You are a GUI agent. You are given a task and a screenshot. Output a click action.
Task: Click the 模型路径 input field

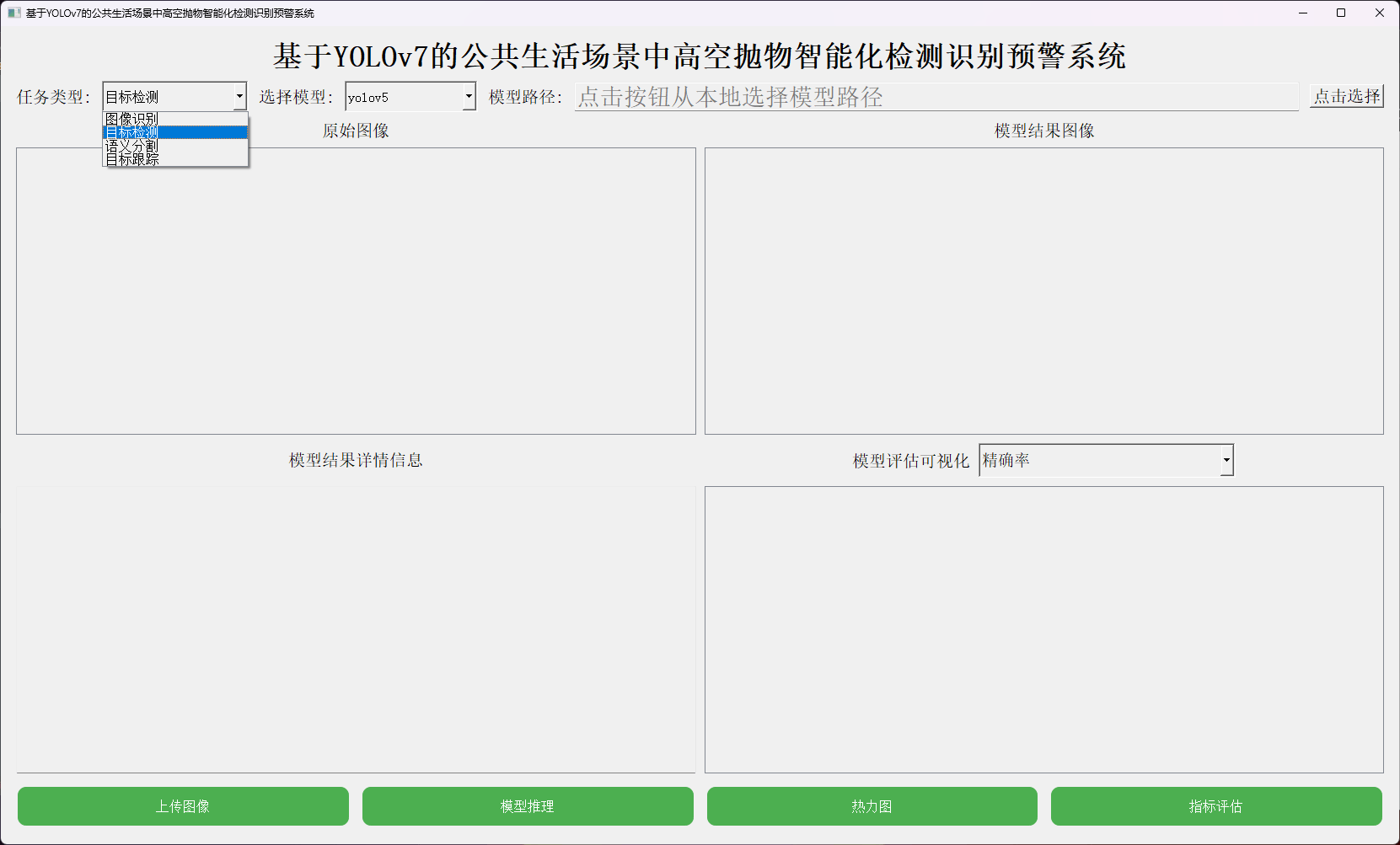pyautogui.click(x=936, y=97)
